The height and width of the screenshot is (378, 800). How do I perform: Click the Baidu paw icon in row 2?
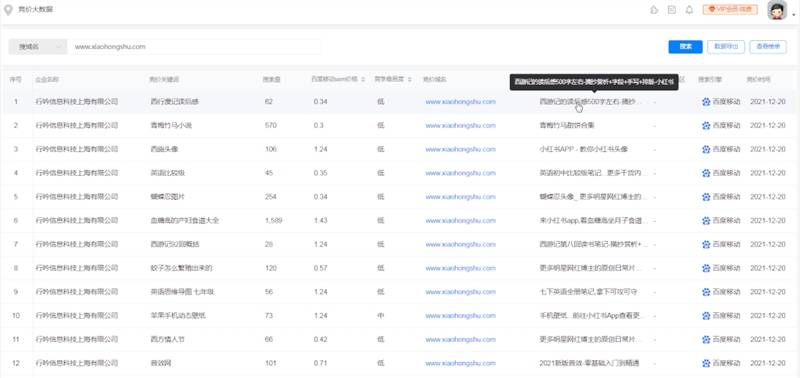(706, 125)
